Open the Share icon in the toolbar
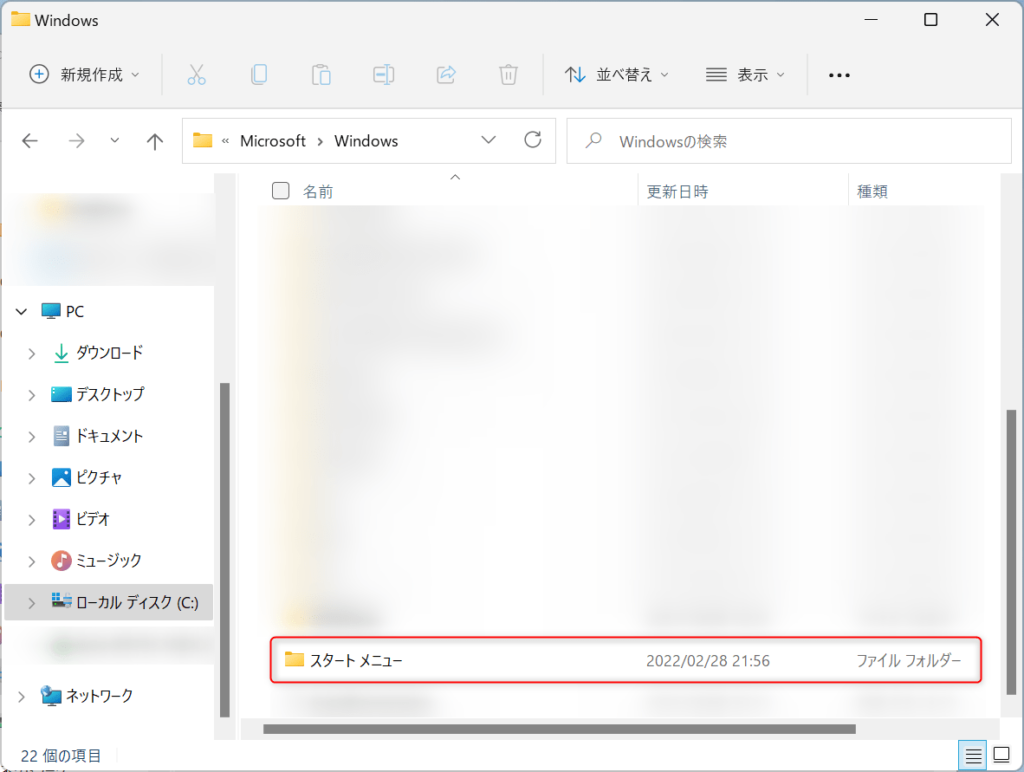 (x=445, y=74)
